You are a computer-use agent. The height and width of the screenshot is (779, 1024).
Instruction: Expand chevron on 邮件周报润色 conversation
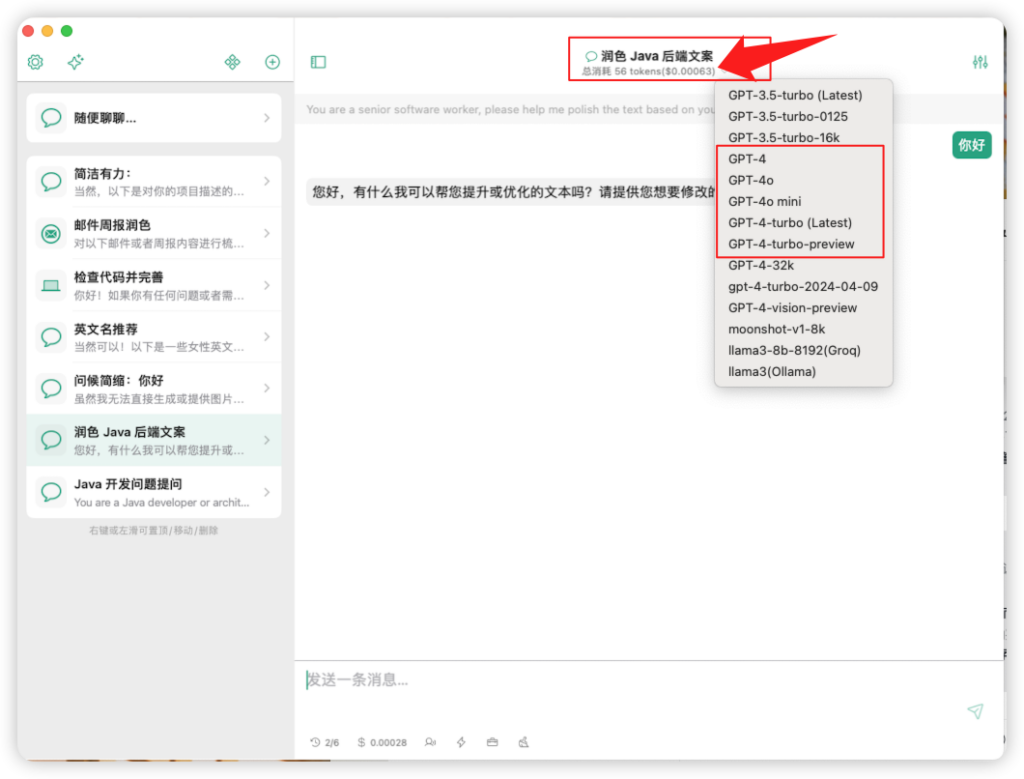tap(266, 233)
